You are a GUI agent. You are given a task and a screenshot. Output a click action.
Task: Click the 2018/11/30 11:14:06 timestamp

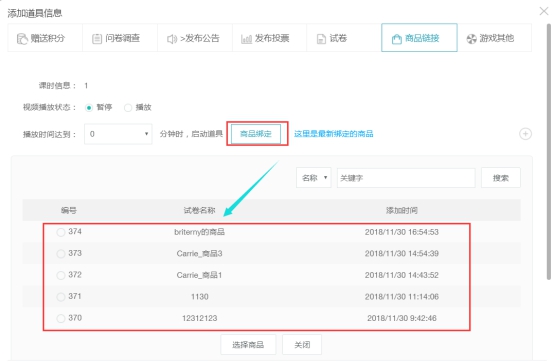coord(402,297)
